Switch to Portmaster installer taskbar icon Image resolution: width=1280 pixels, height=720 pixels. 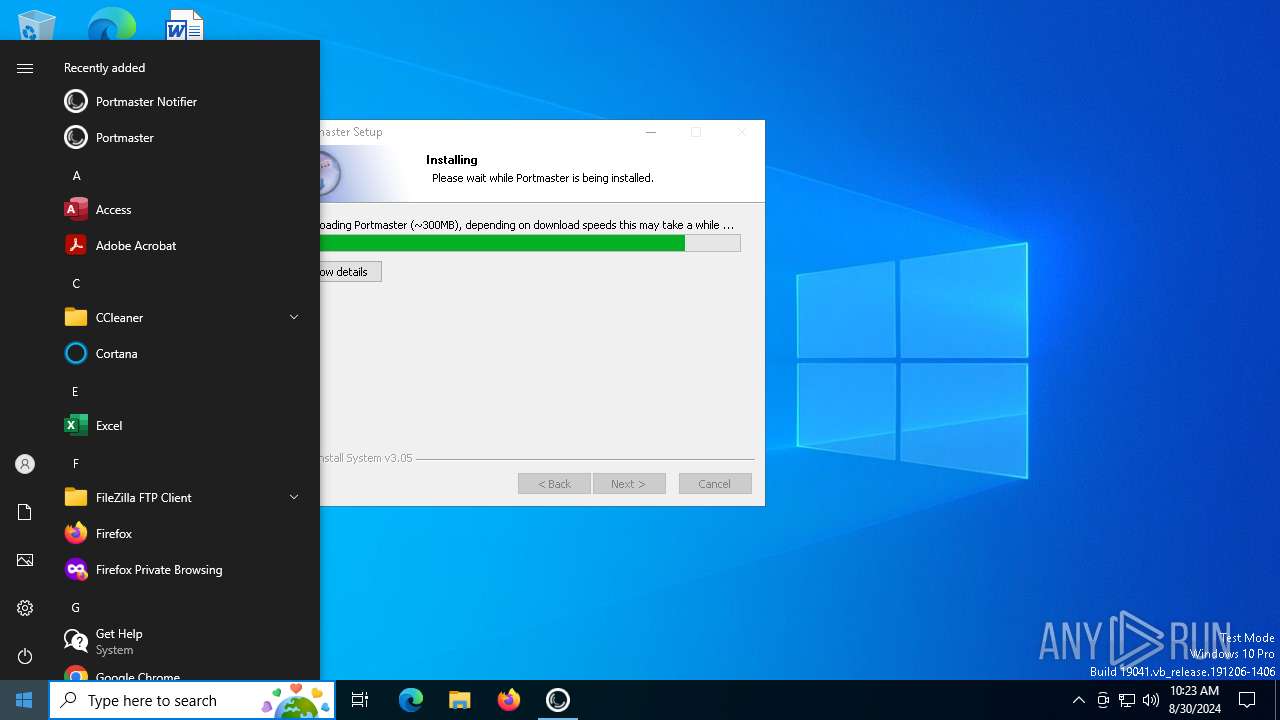[x=558, y=700]
